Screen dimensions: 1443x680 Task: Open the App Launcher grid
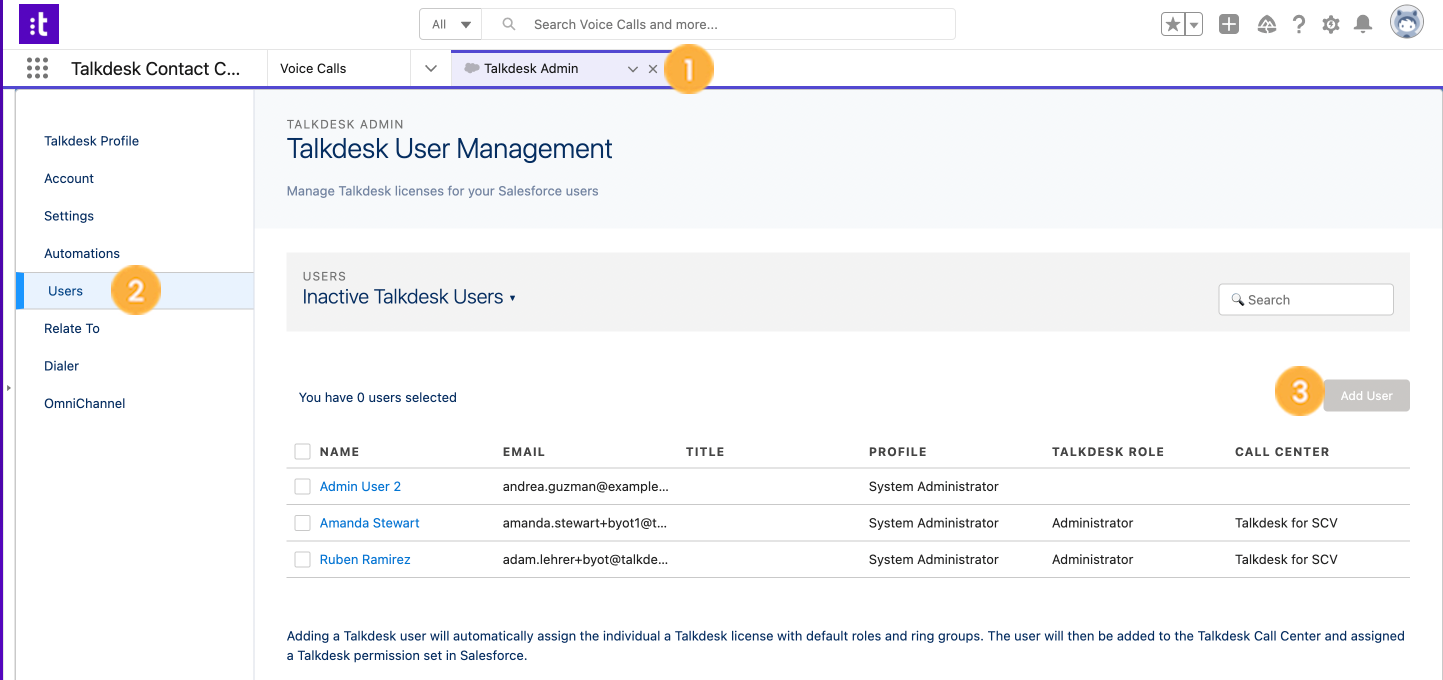[37, 68]
